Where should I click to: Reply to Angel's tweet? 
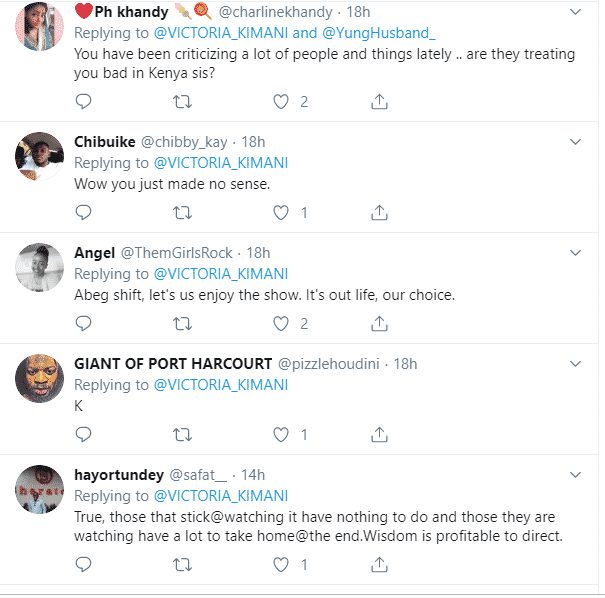pos(84,323)
